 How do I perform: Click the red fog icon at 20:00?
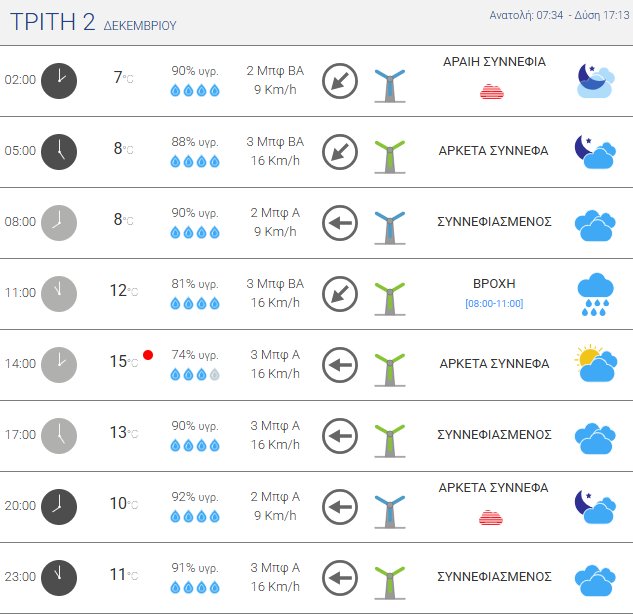click(491, 516)
